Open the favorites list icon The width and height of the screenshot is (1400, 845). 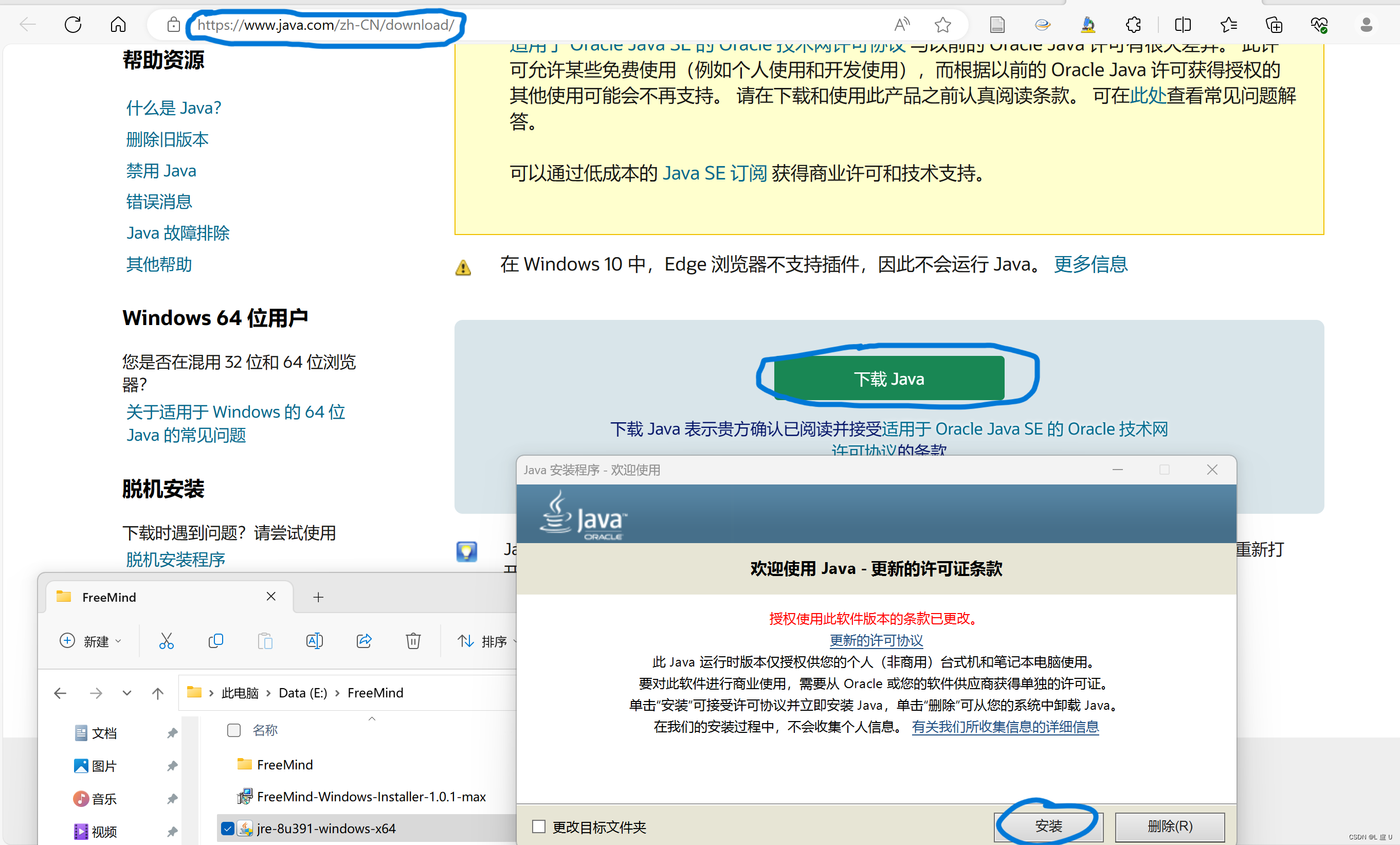tap(1228, 25)
